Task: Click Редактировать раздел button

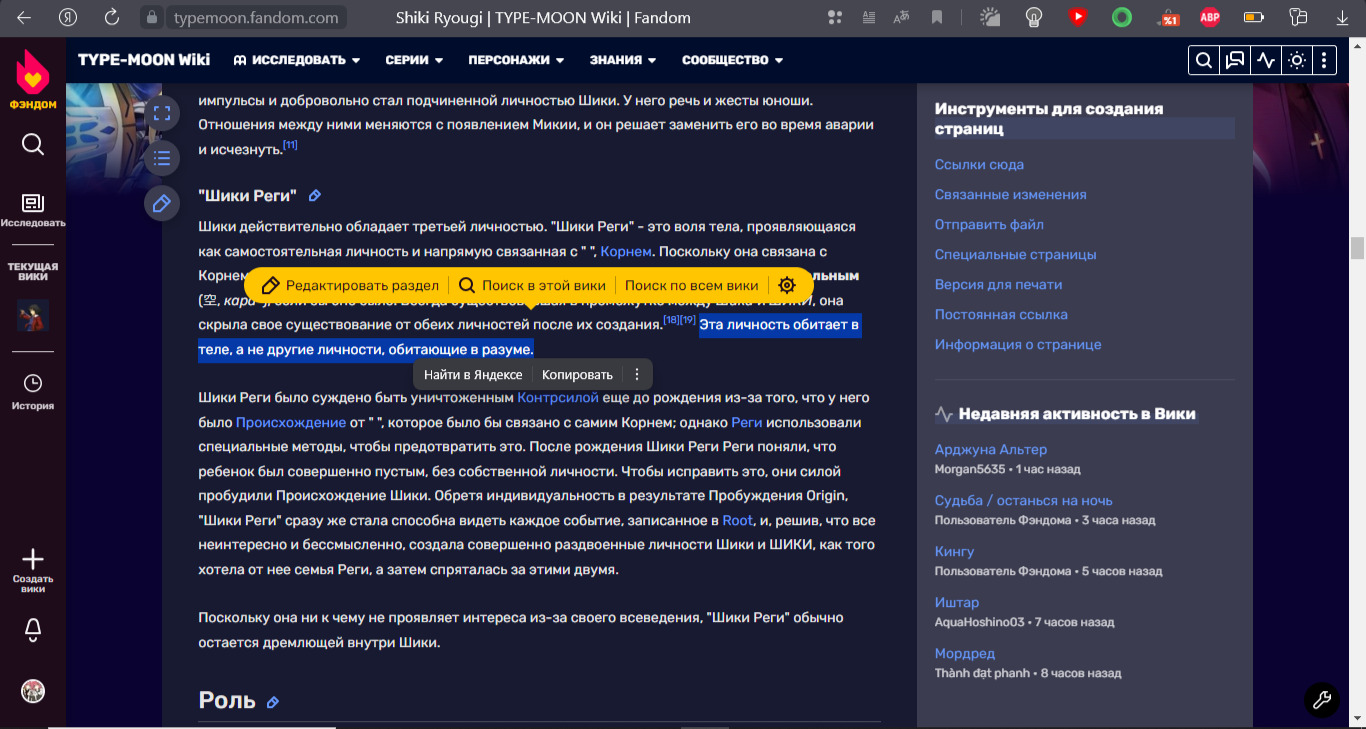Action: [350, 285]
